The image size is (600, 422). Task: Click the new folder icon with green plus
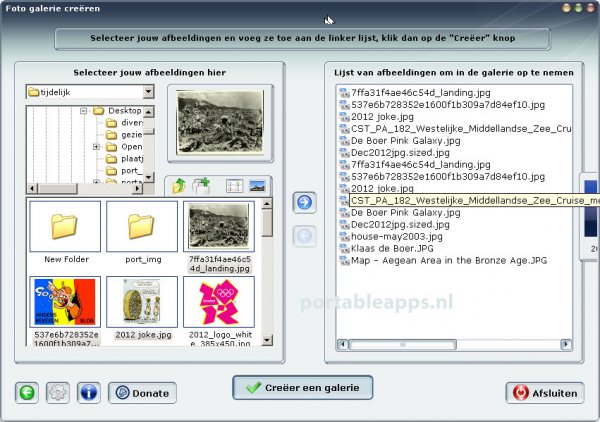(201, 186)
